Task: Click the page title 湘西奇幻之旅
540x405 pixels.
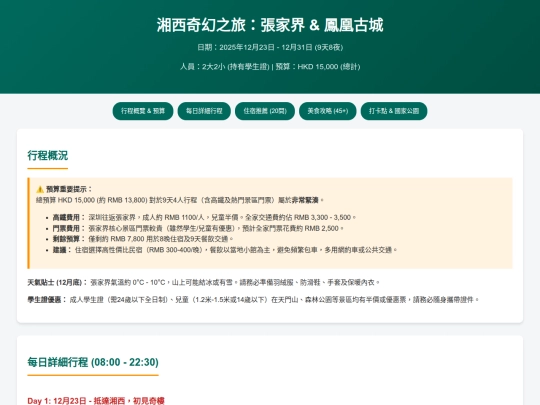Action: click(x=270, y=25)
